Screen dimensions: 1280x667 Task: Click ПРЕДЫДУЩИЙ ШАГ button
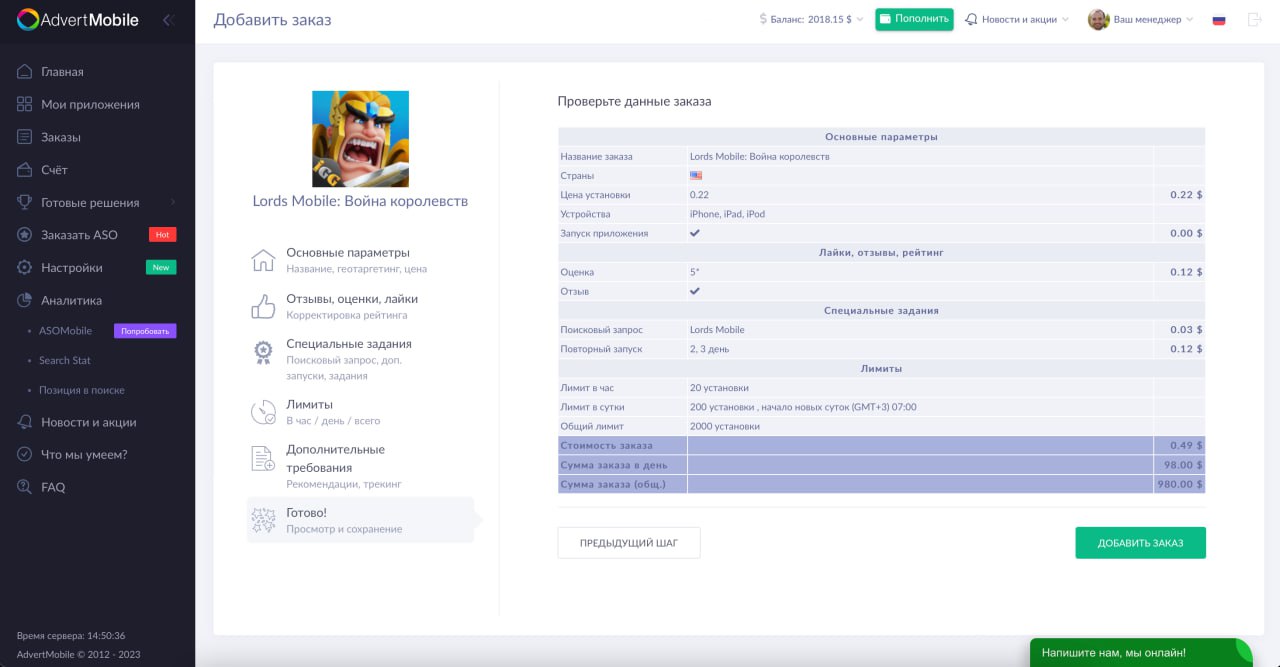click(629, 543)
